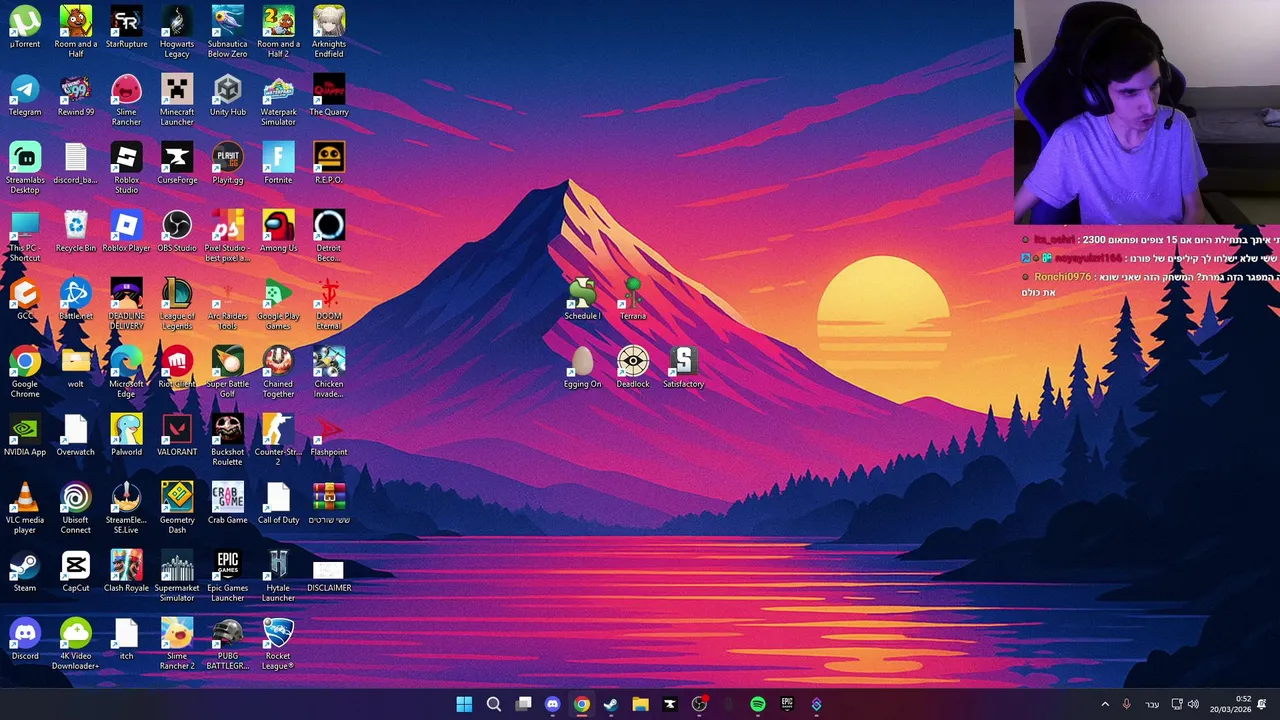Switch to Chrome in the taskbar
The height and width of the screenshot is (720, 1280).
[582, 704]
